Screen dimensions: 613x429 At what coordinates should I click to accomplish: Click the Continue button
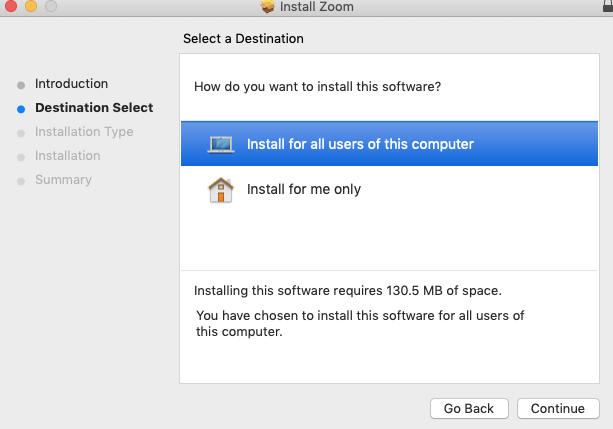coord(558,408)
